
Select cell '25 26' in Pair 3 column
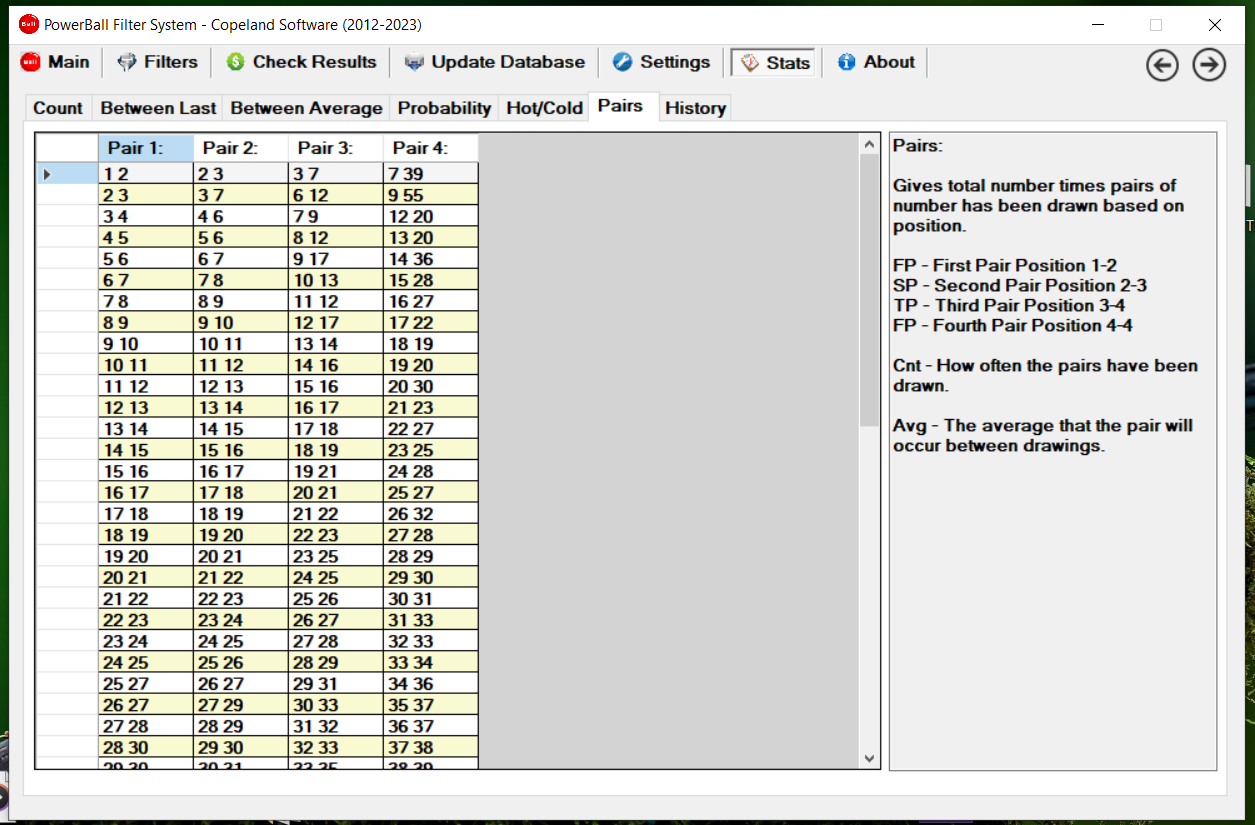pyautogui.click(x=336, y=598)
